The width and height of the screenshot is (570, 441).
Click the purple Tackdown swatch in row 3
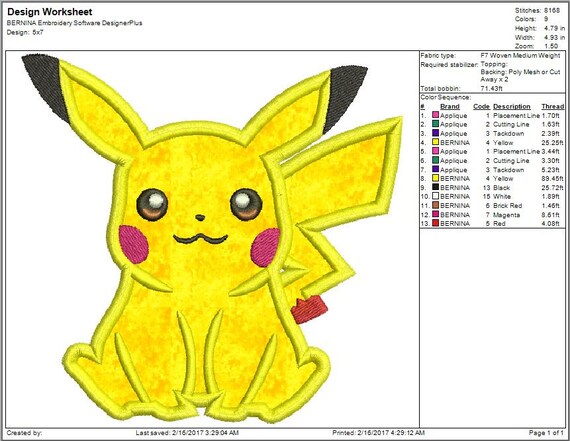coord(435,133)
